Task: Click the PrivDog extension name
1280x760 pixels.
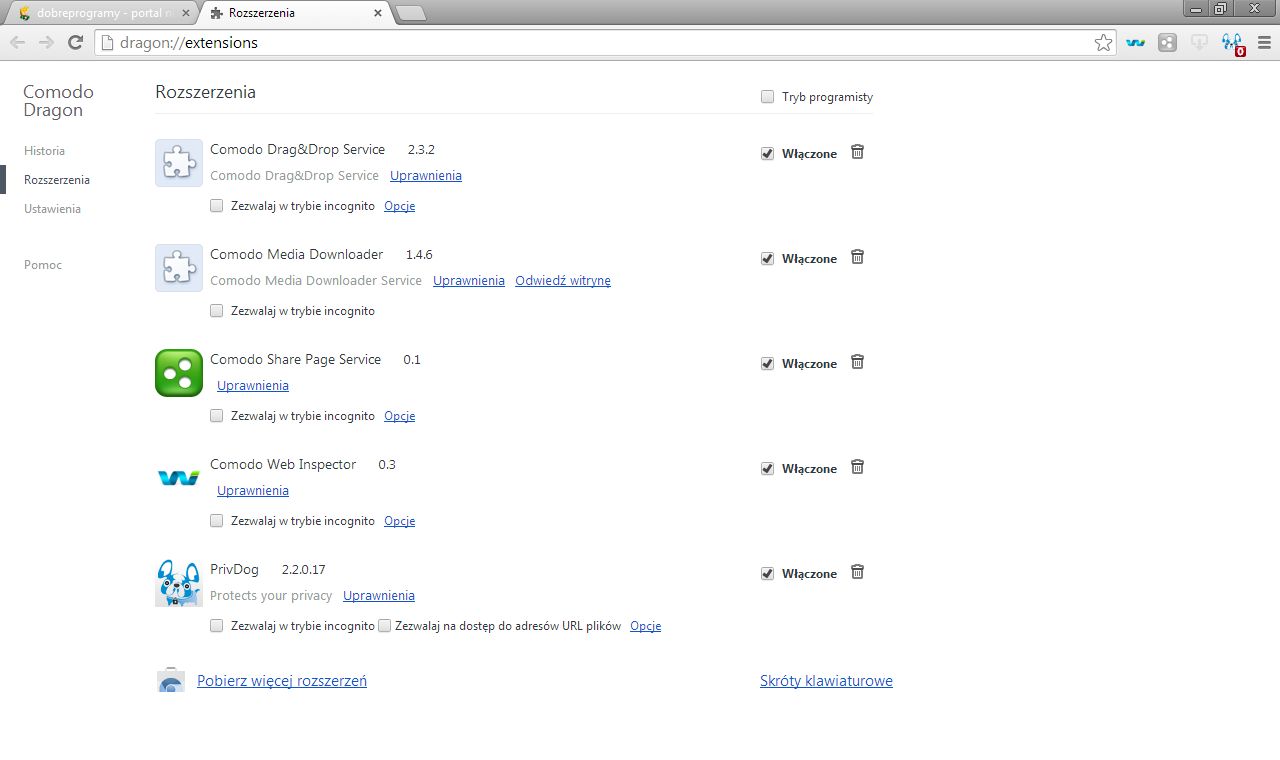Action: coord(234,570)
